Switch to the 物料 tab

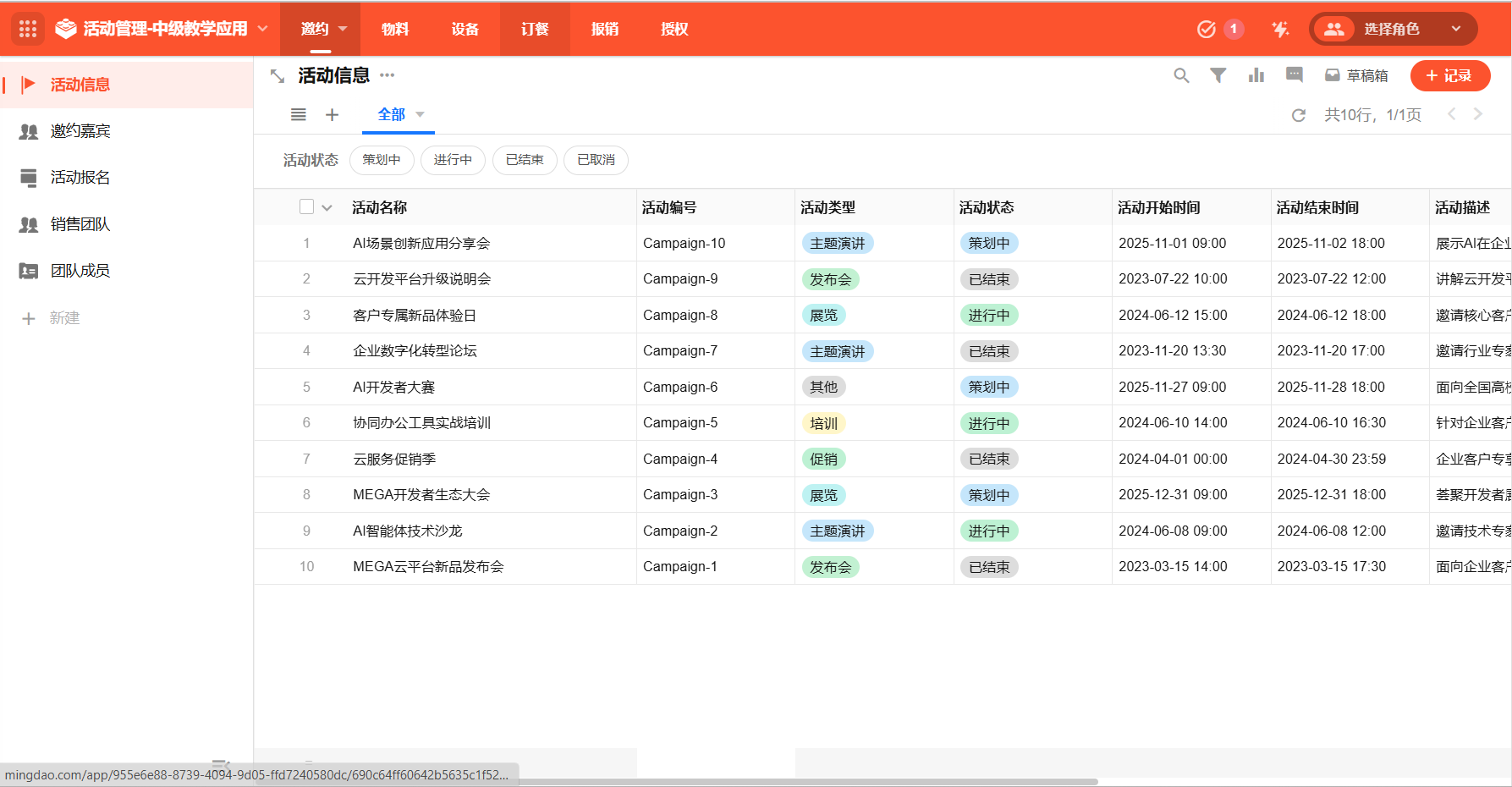(395, 29)
